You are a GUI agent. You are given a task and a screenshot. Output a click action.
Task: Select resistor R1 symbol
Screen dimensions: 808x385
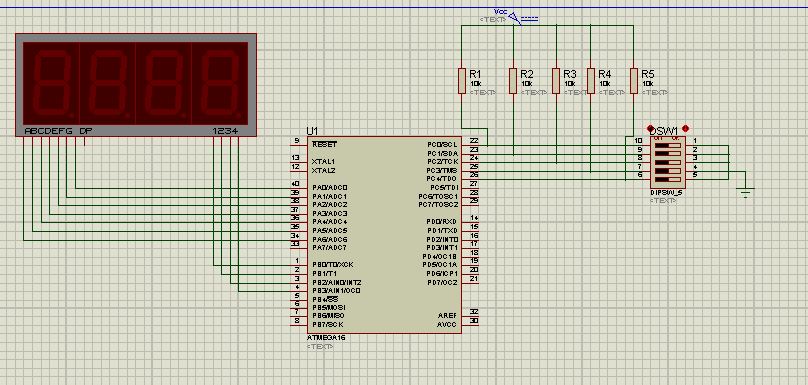tap(462, 81)
